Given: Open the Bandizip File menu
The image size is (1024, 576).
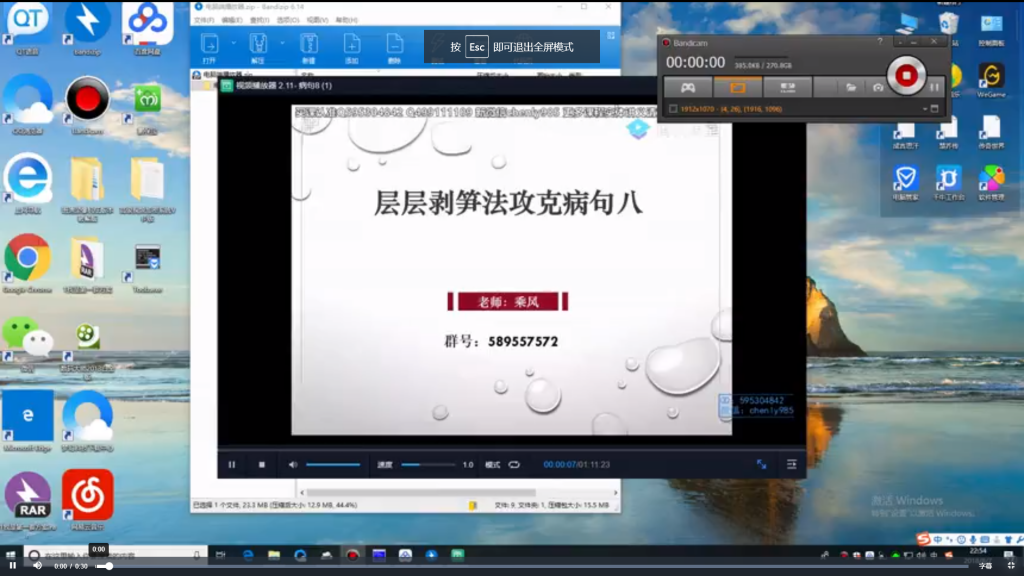Looking at the screenshot, I should point(203,20).
